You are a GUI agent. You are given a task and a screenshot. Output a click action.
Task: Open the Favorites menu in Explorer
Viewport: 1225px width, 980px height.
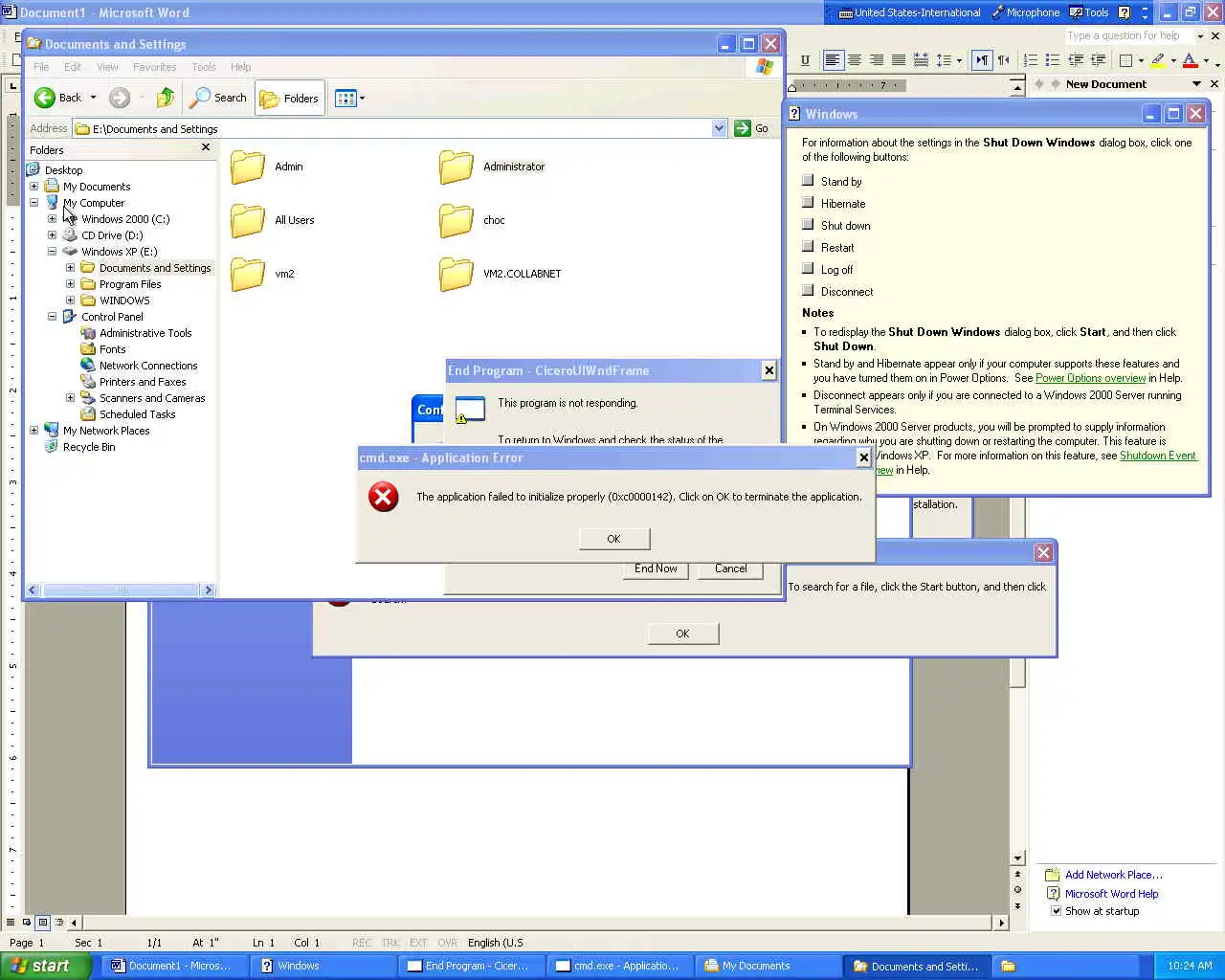pos(154,67)
